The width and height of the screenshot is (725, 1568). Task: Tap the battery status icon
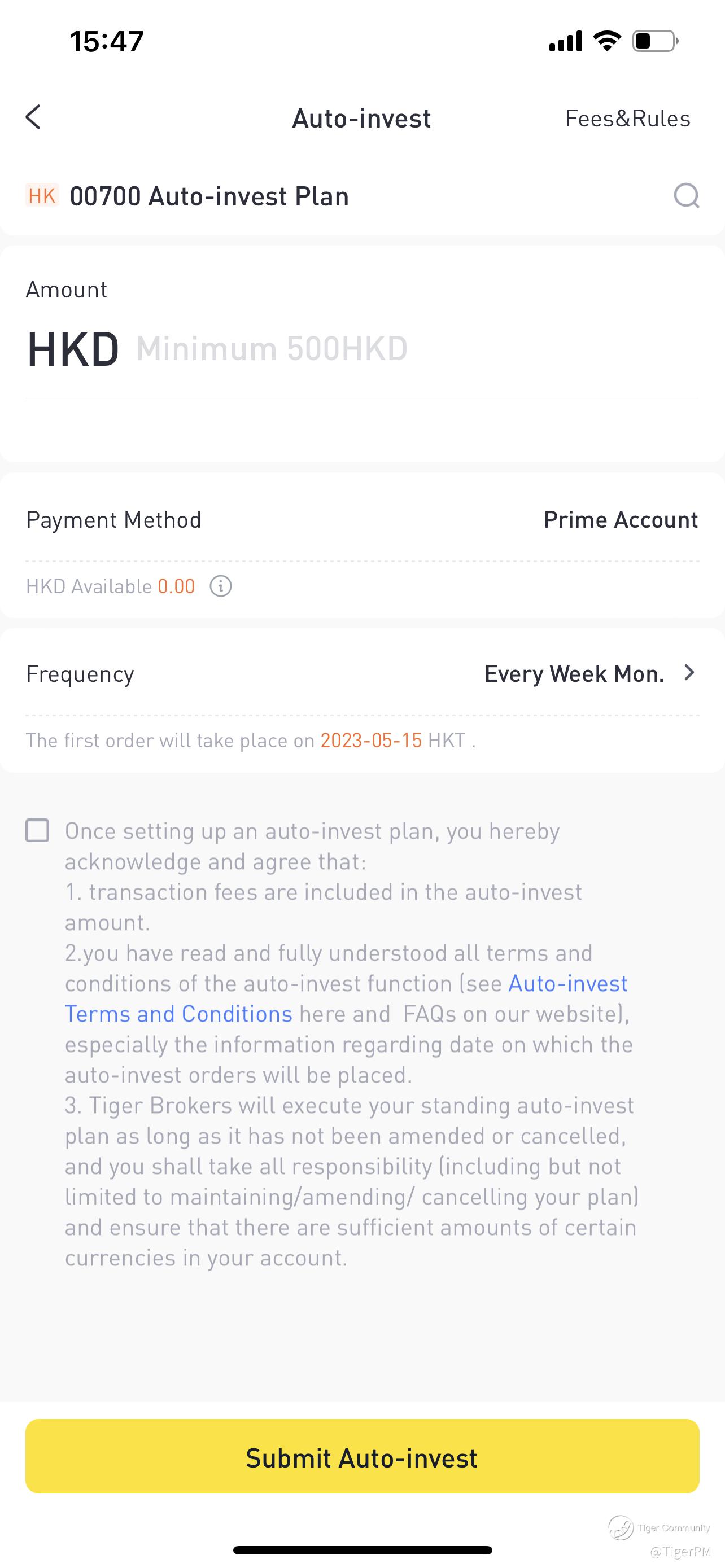(x=655, y=41)
